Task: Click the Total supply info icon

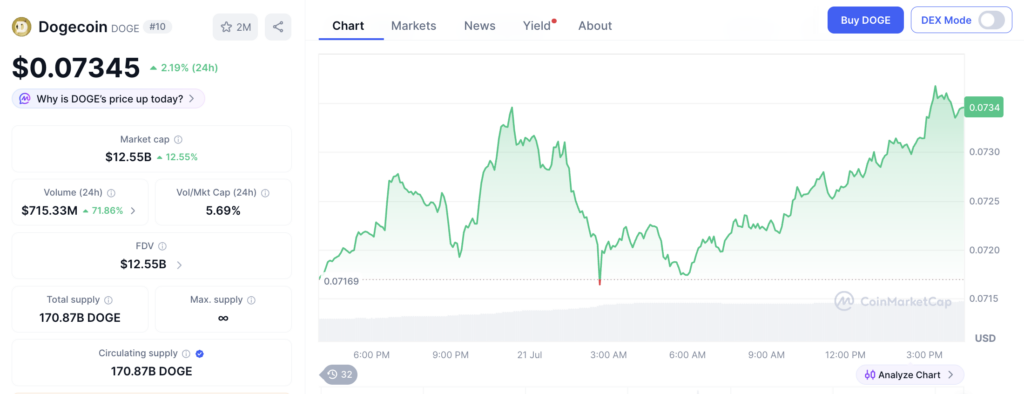Action: coord(108,300)
